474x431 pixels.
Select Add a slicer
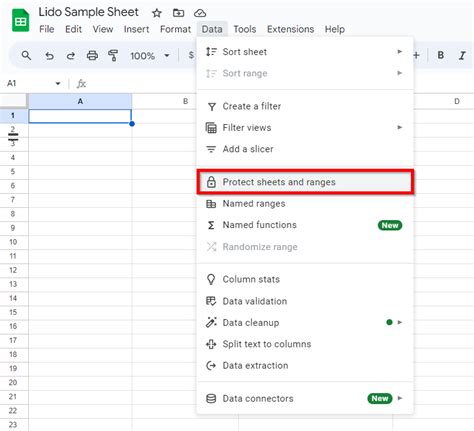tap(305, 149)
